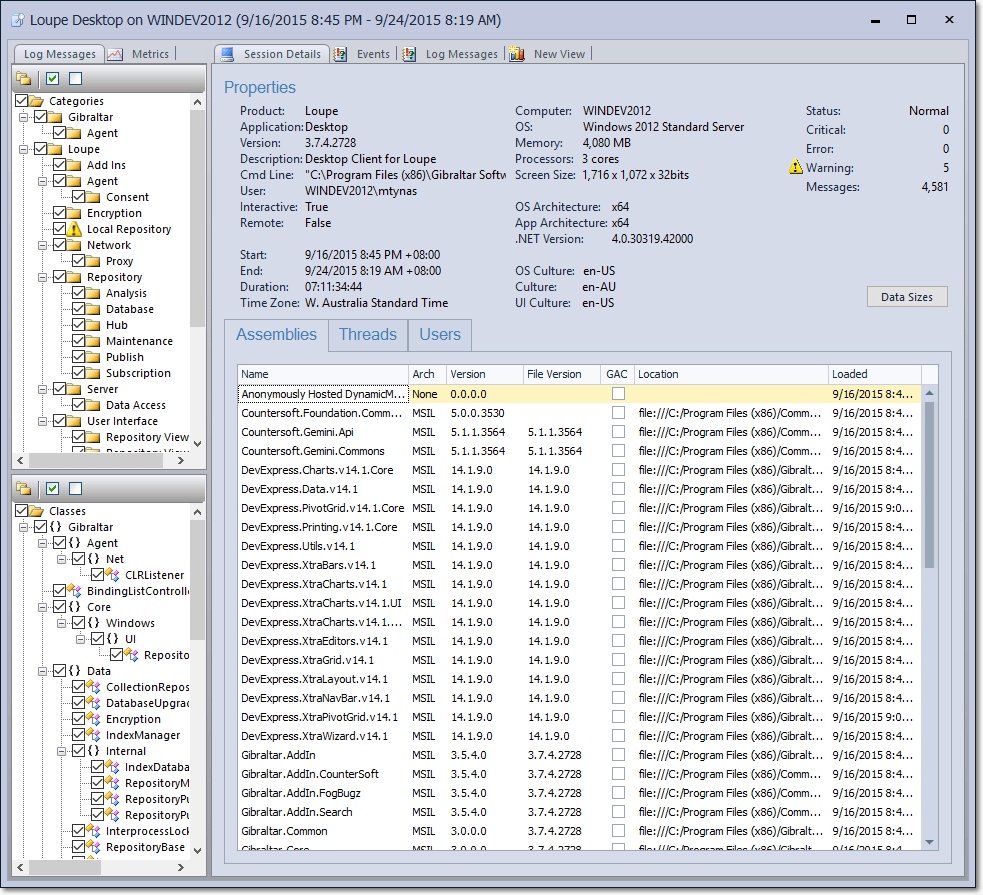
Task: Click the Warning status icon
Action: click(796, 167)
